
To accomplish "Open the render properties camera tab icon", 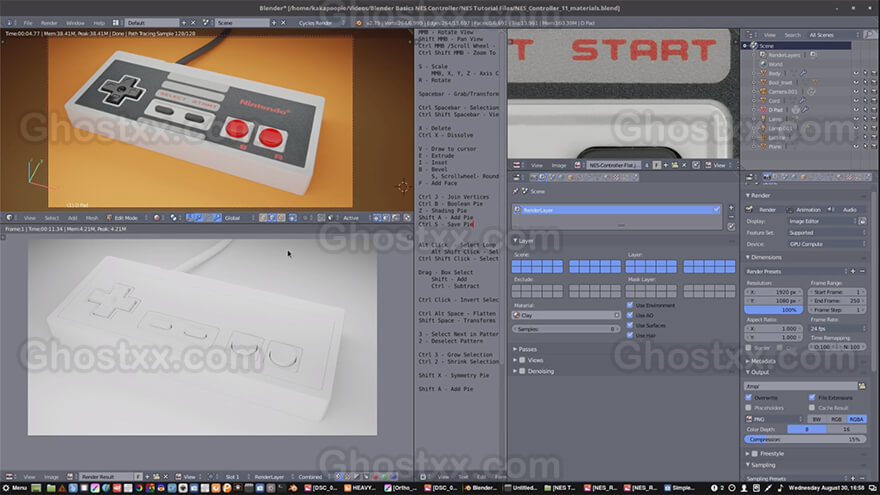I will [767, 177].
